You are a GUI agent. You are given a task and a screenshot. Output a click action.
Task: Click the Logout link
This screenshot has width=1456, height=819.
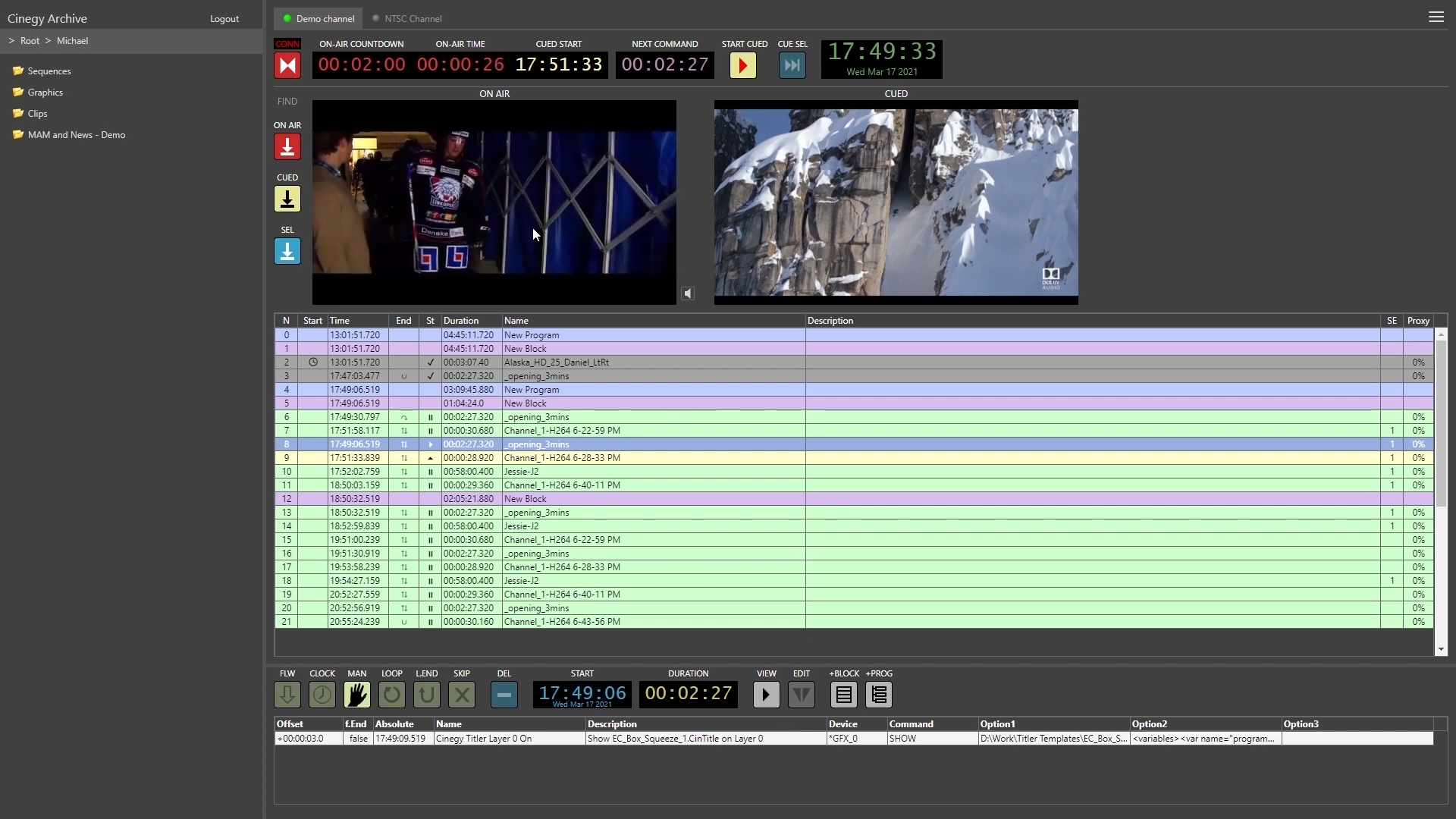[224, 19]
